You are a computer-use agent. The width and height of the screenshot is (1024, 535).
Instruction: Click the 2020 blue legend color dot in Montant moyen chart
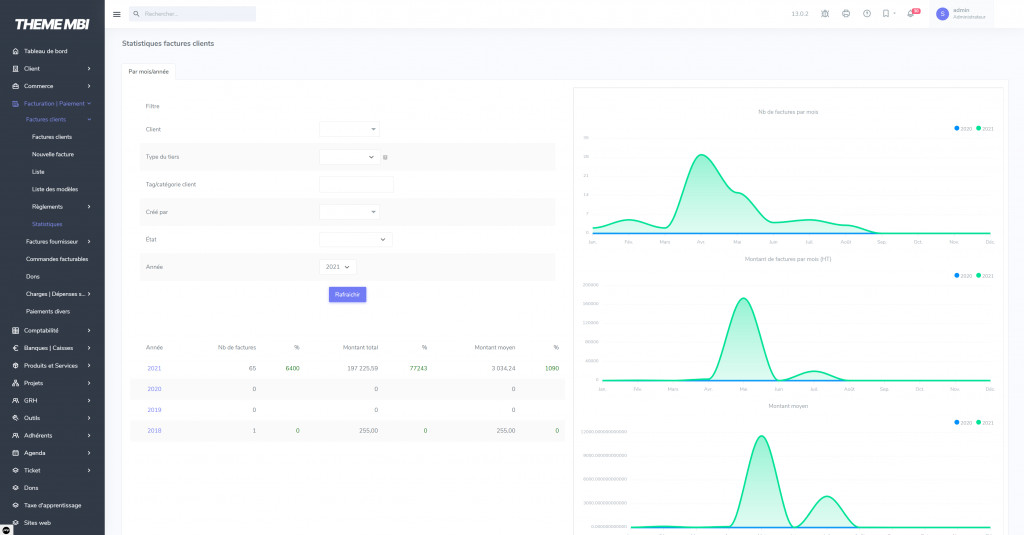(x=957, y=422)
